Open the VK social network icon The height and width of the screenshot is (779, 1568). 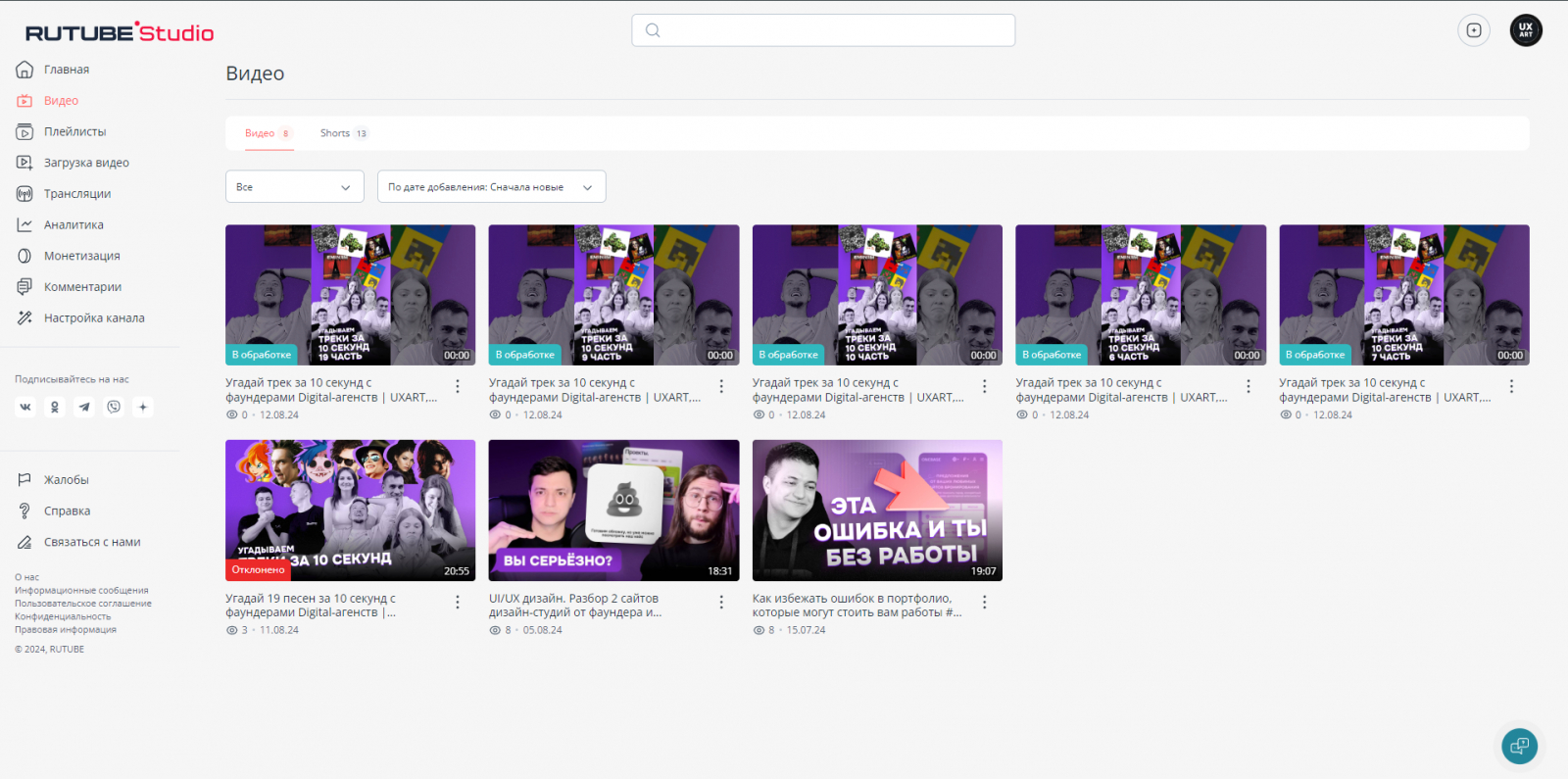25,407
